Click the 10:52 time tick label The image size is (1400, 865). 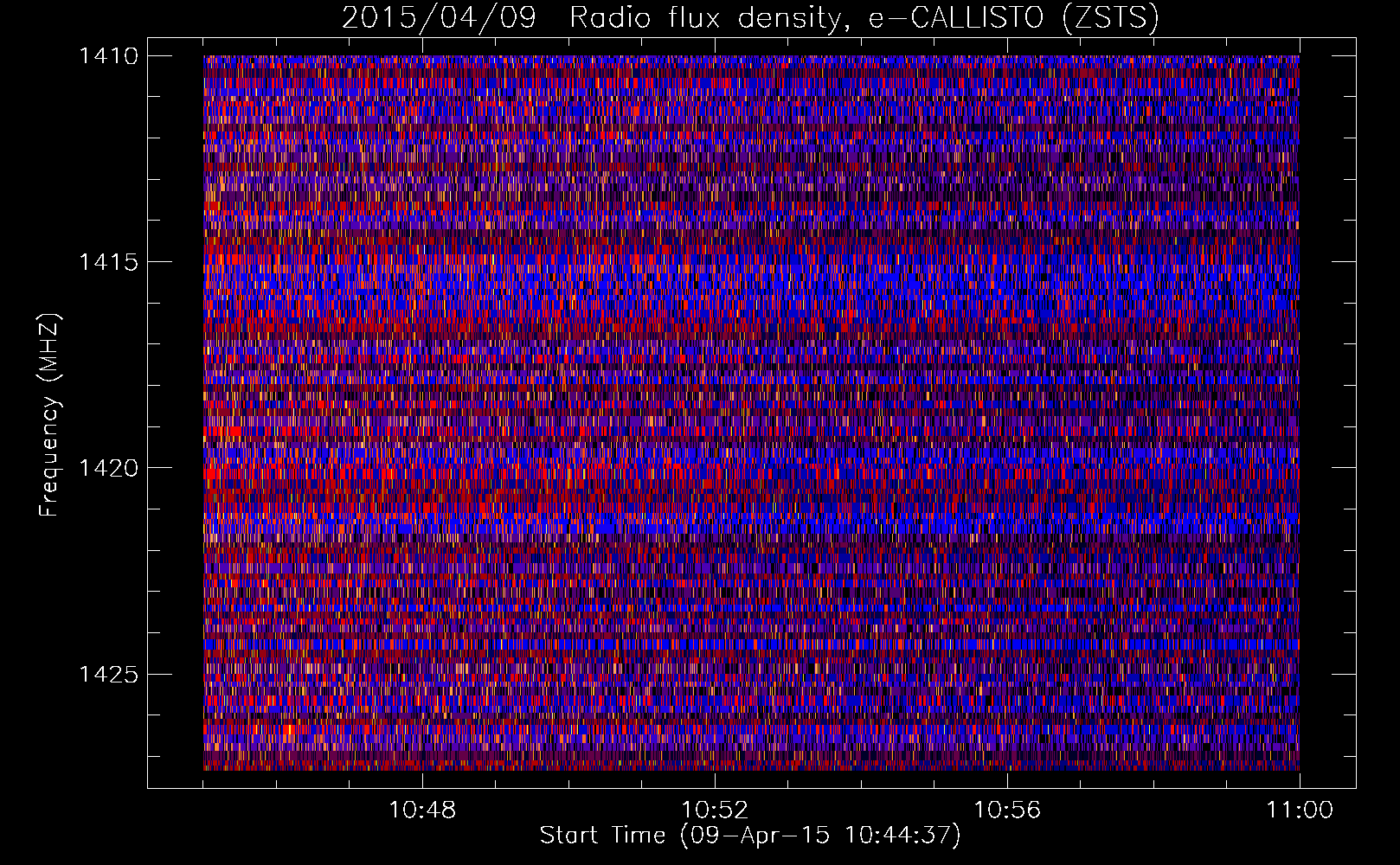click(715, 811)
